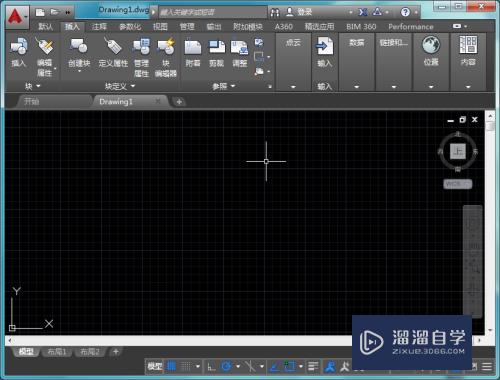Click the help question mark icon

click(405, 12)
